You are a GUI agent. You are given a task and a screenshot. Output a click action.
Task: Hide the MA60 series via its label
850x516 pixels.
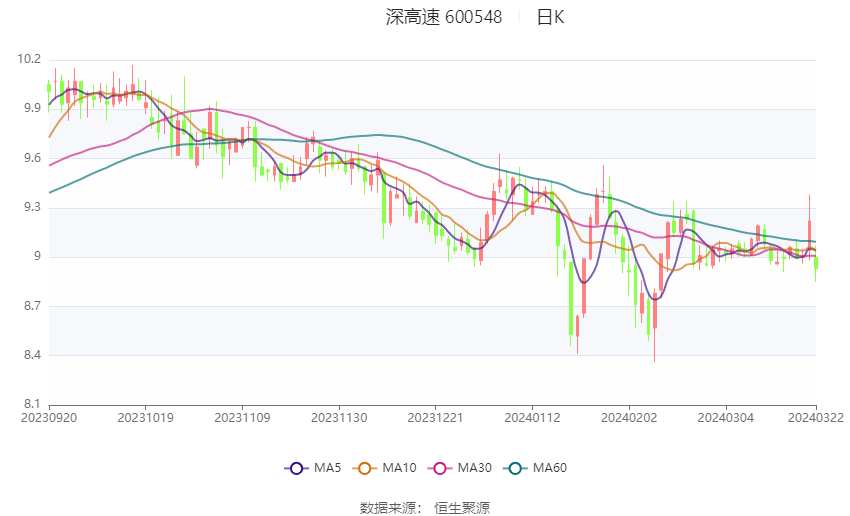pos(550,468)
